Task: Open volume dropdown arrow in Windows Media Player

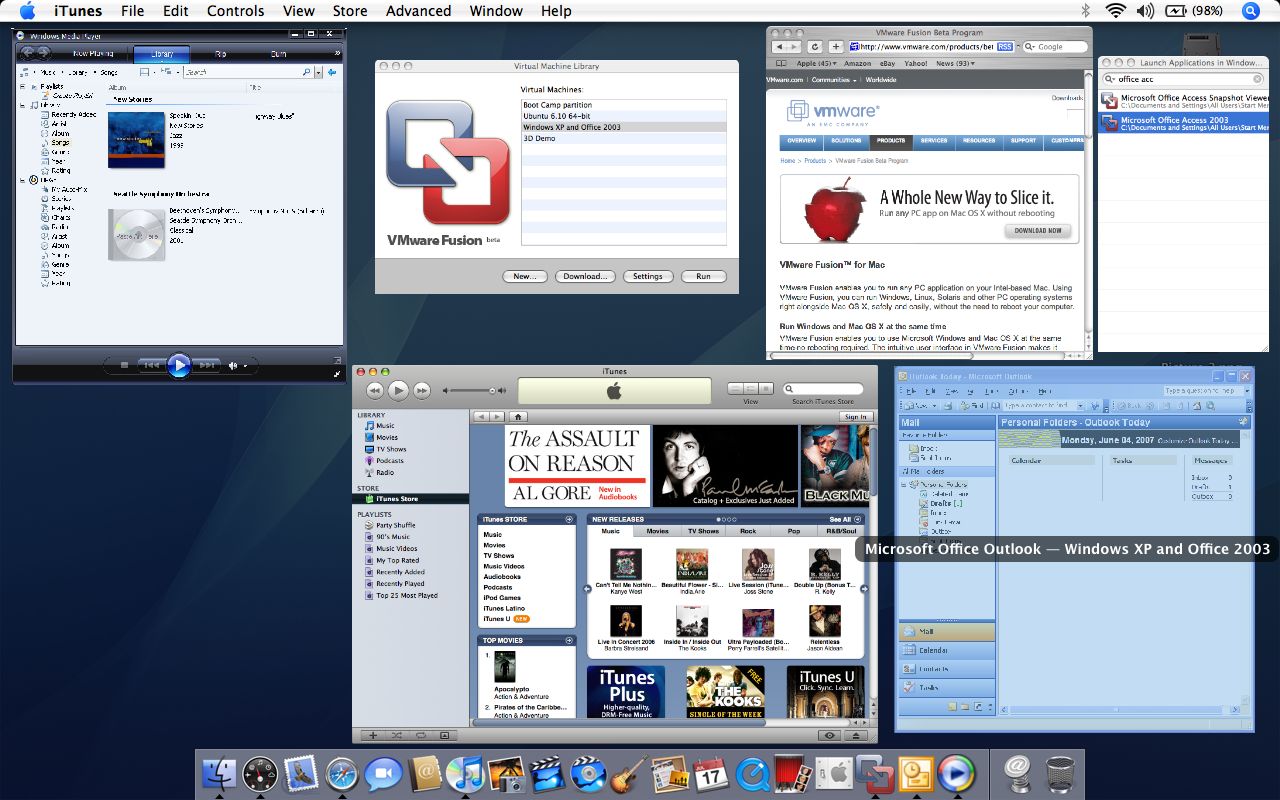Action: (x=245, y=366)
